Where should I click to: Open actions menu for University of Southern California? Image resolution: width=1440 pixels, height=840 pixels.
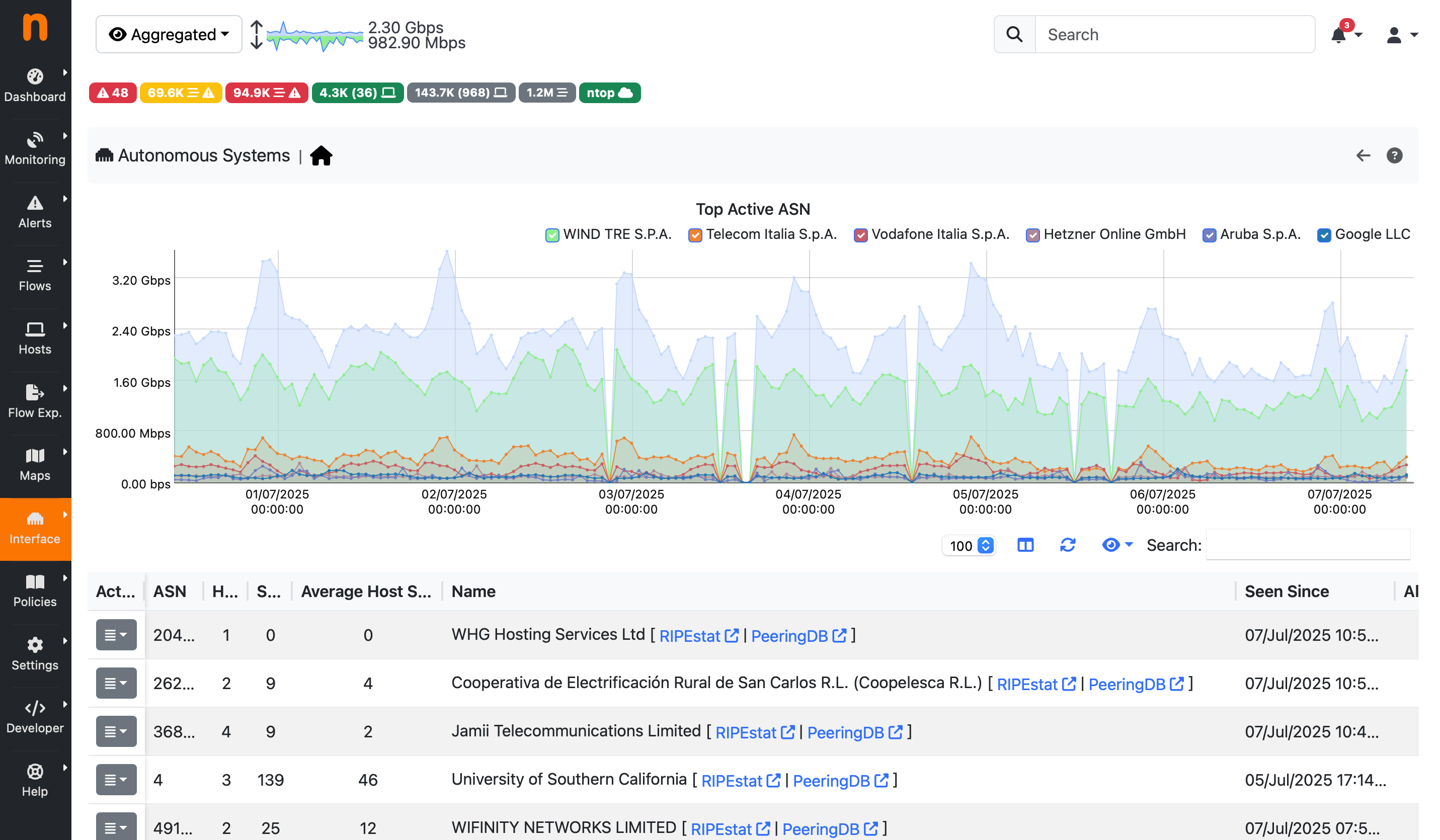(x=116, y=780)
